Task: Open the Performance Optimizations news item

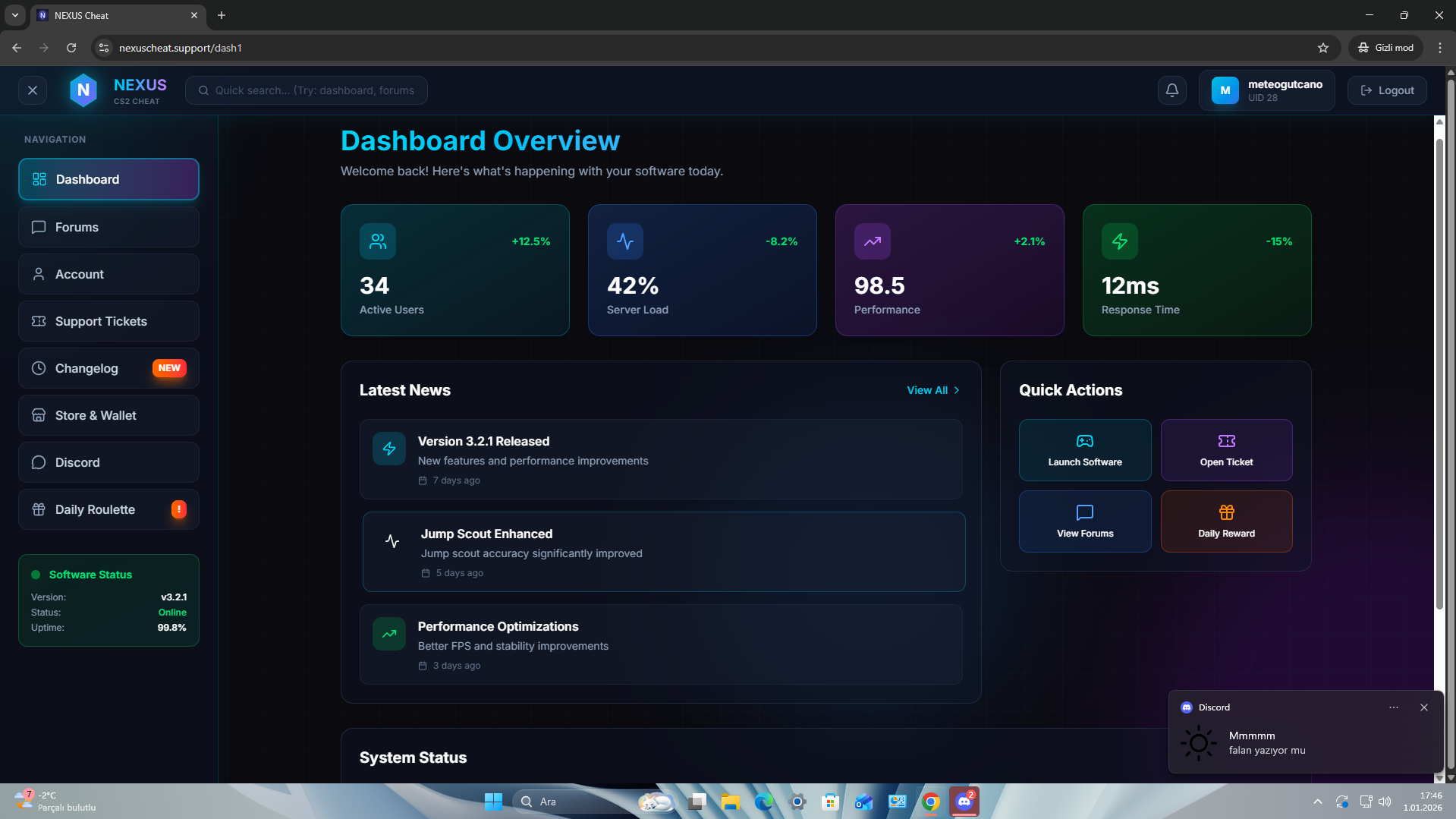Action: pos(661,644)
